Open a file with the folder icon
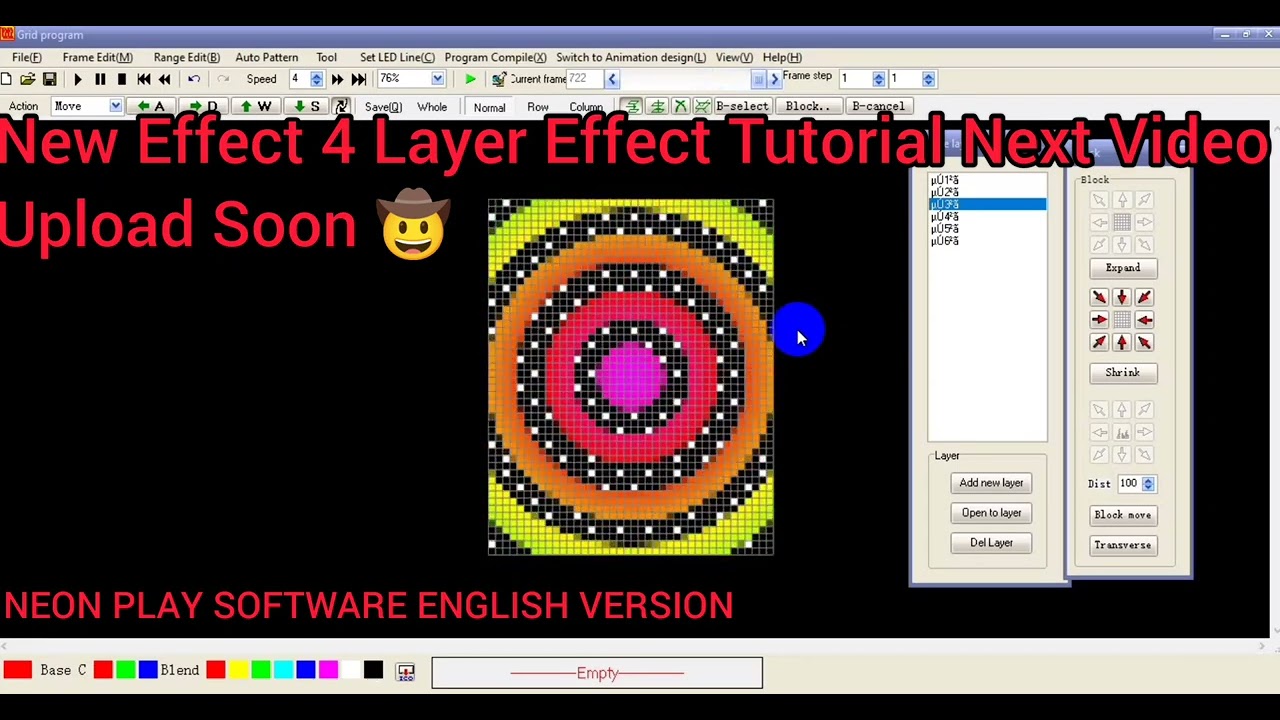Image resolution: width=1280 pixels, height=720 pixels. 27,79
